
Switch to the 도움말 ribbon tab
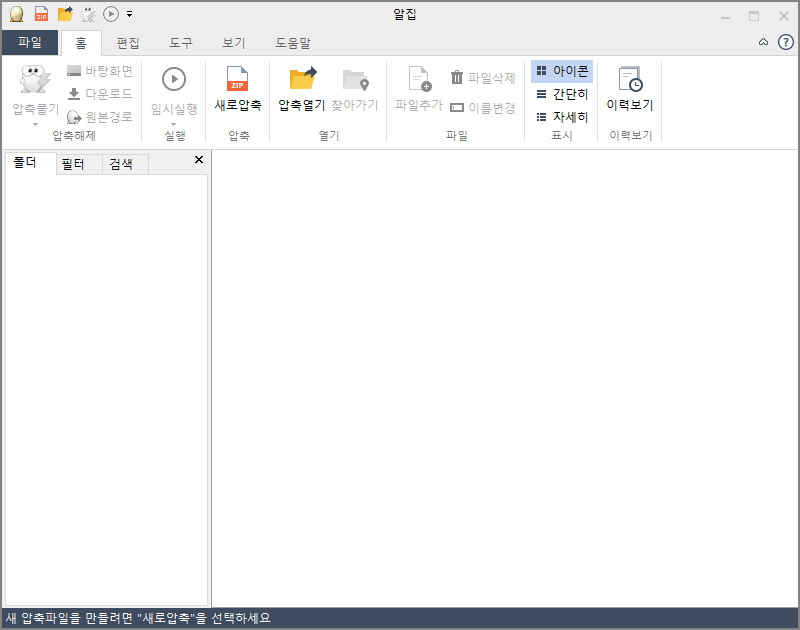click(x=293, y=43)
